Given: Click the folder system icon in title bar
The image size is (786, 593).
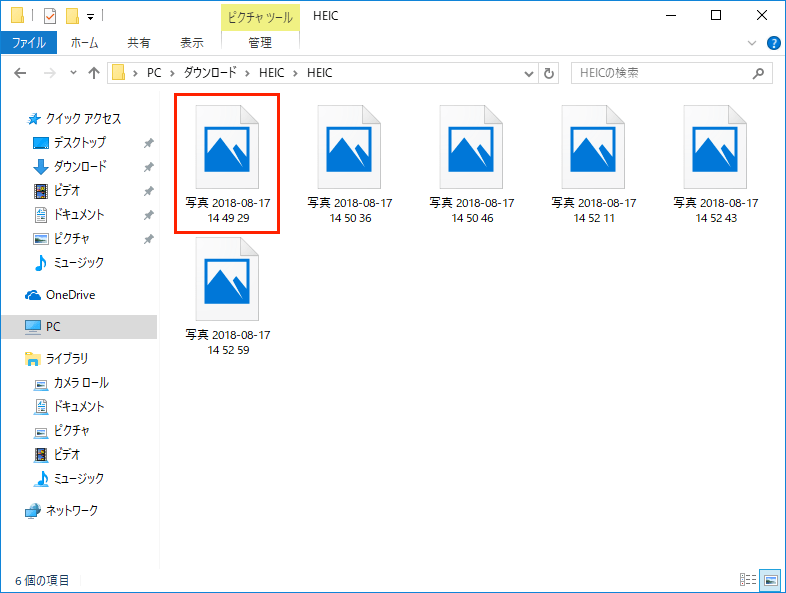Looking at the screenshot, I should click(x=17, y=16).
